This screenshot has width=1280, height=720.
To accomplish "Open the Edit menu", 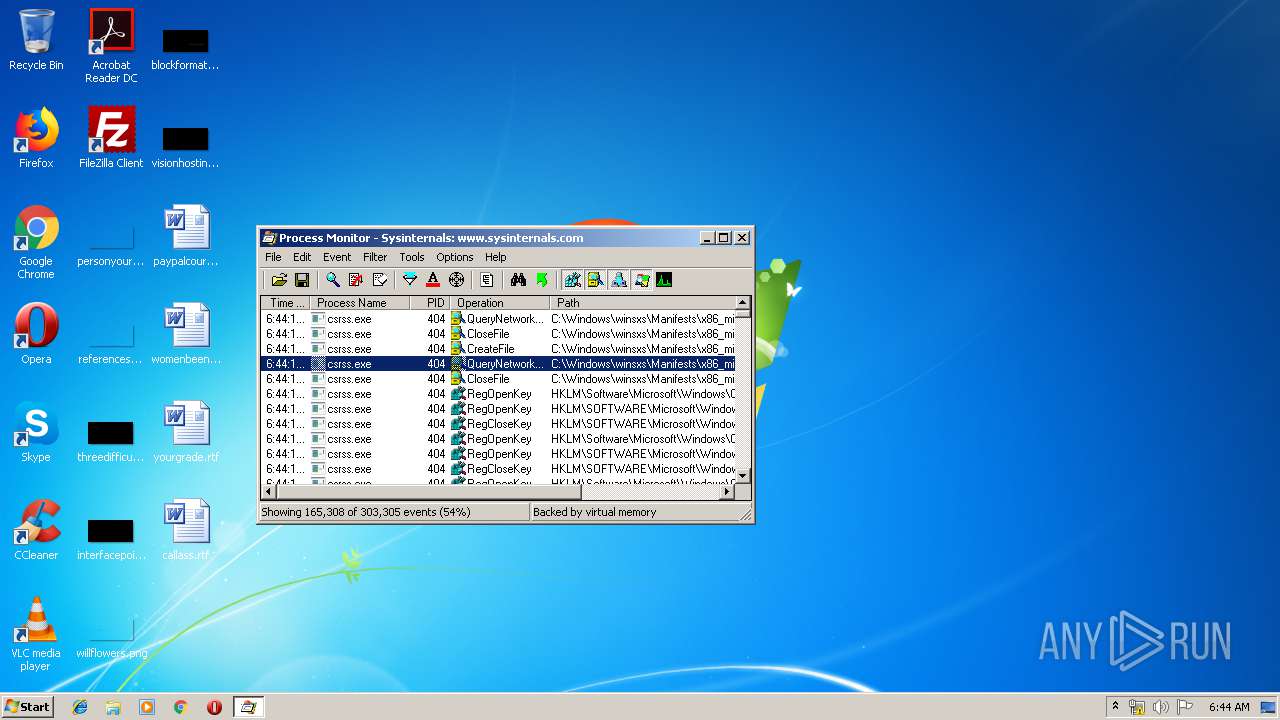I will click(x=301, y=257).
